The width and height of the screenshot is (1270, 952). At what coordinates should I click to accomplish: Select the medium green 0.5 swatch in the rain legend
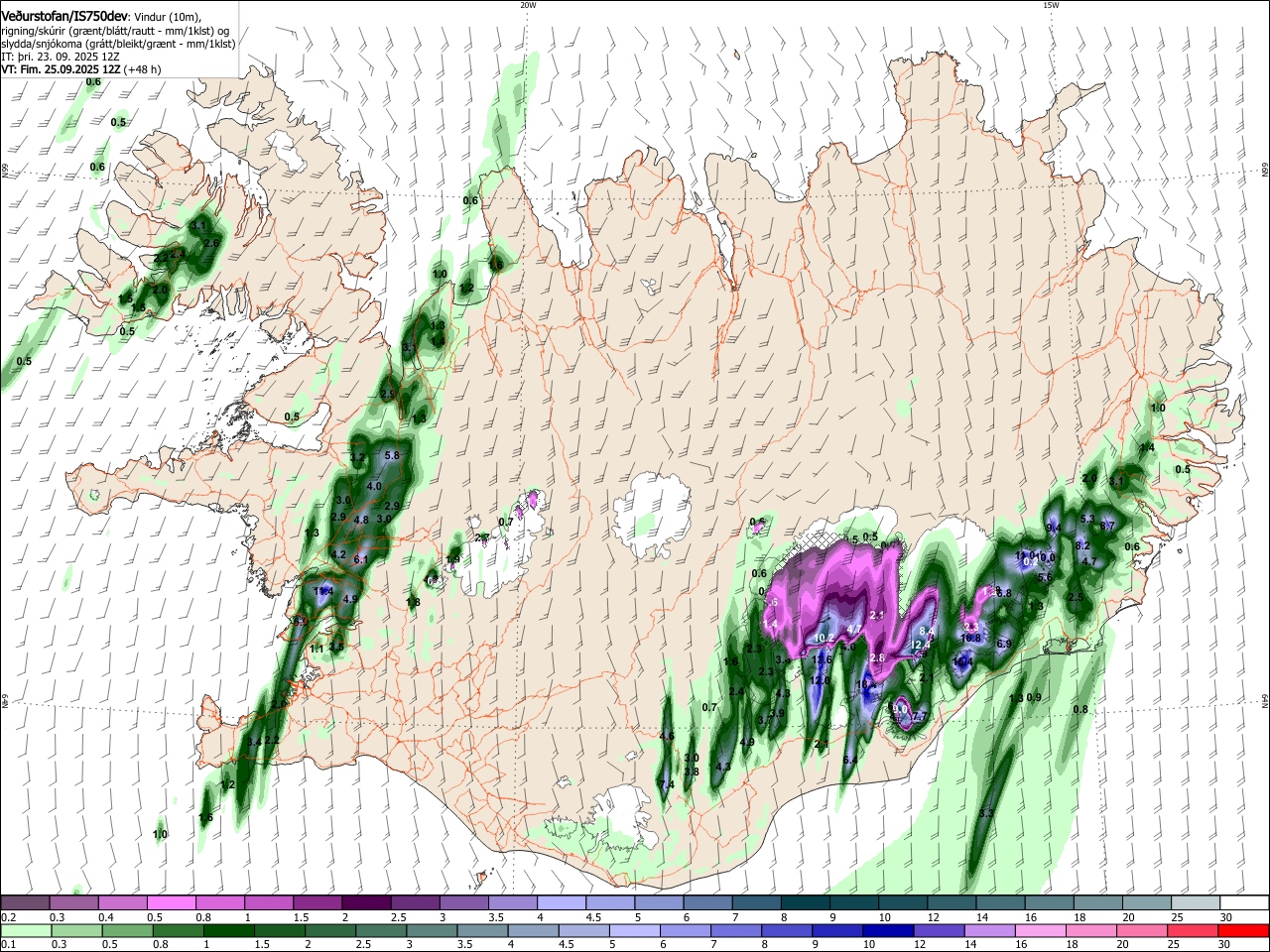click(127, 930)
